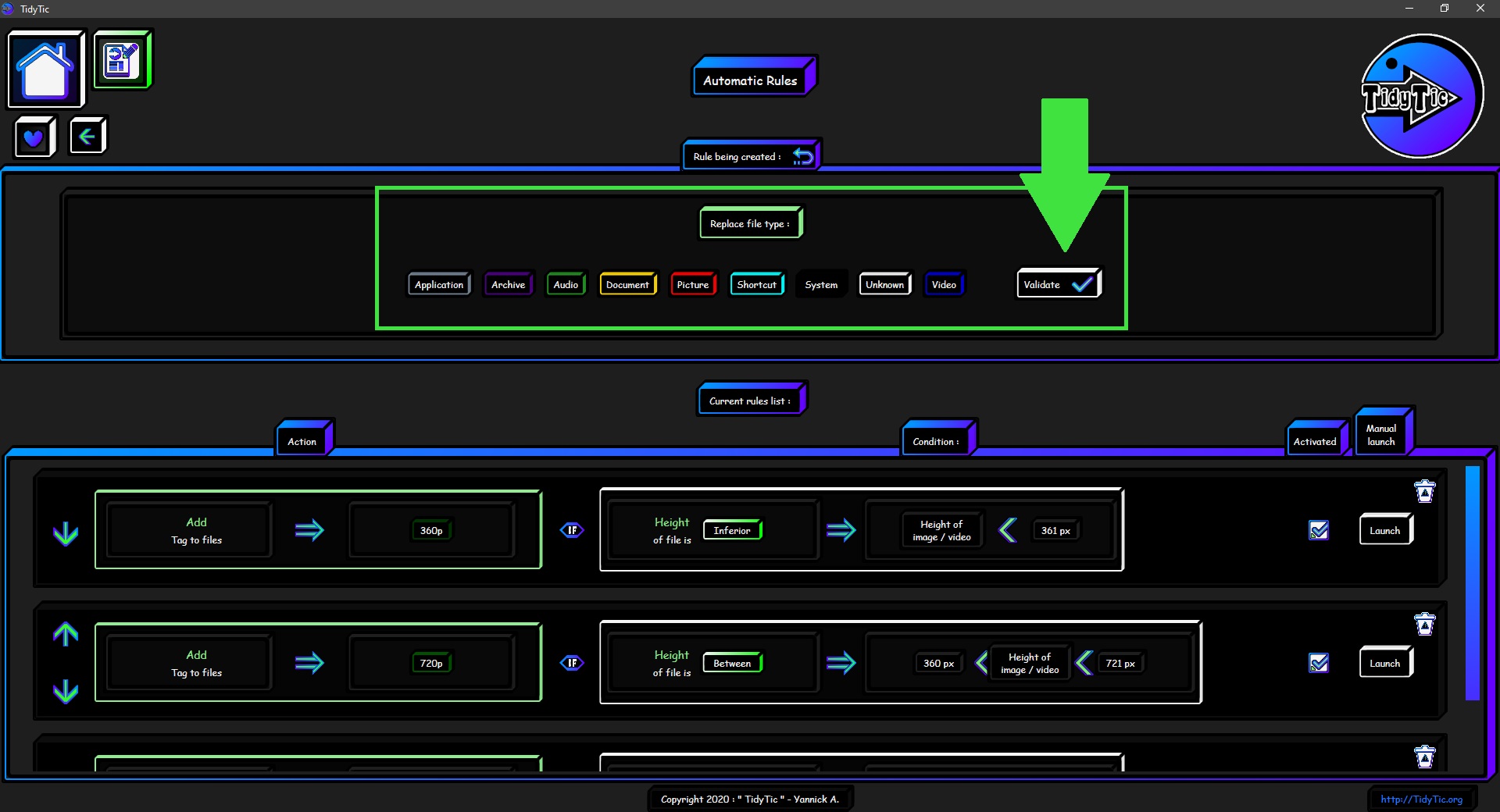The width and height of the screenshot is (1500, 812).
Task: Click the Automatic Rules title
Action: 753,77
